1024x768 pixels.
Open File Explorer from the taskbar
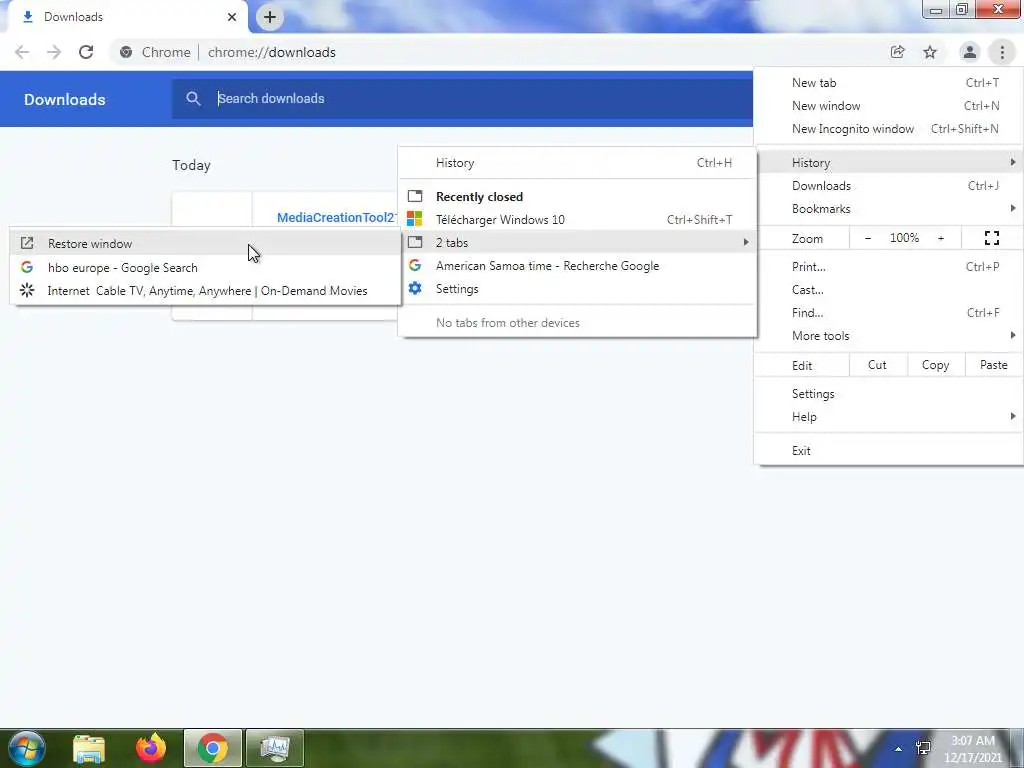tap(89, 748)
